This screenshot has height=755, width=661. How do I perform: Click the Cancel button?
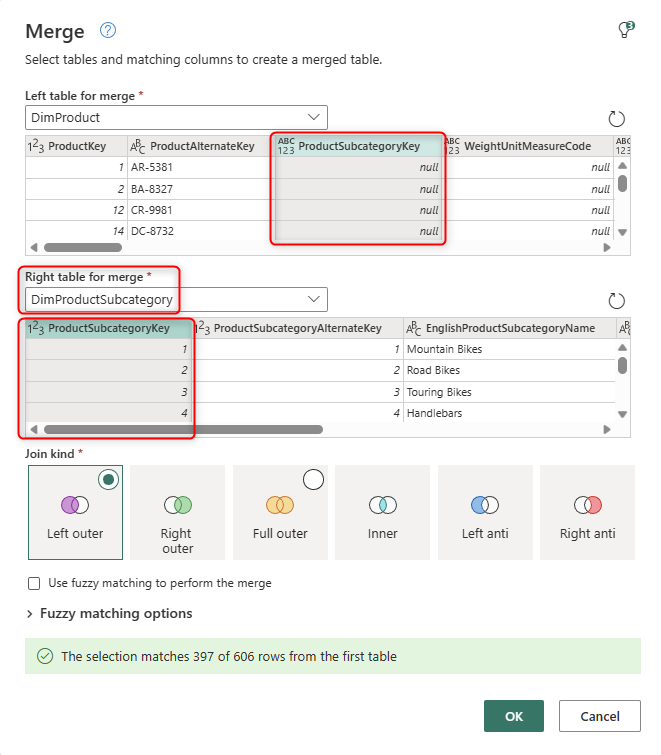[x=600, y=716]
